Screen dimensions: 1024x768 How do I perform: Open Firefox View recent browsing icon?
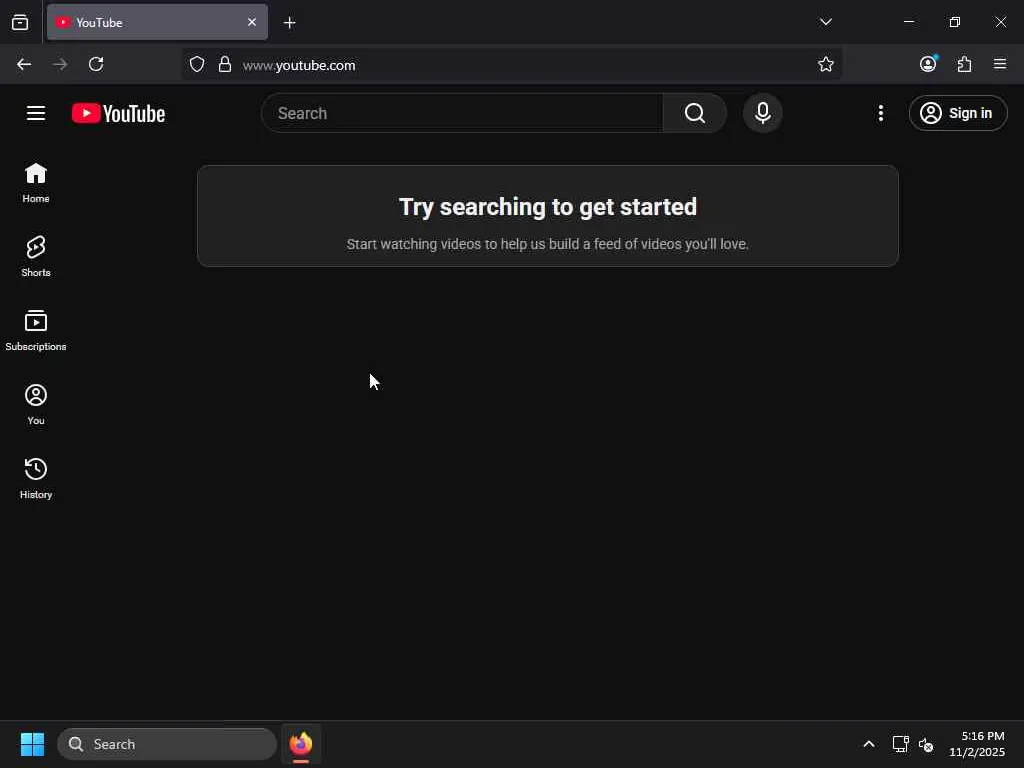click(20, 23)
